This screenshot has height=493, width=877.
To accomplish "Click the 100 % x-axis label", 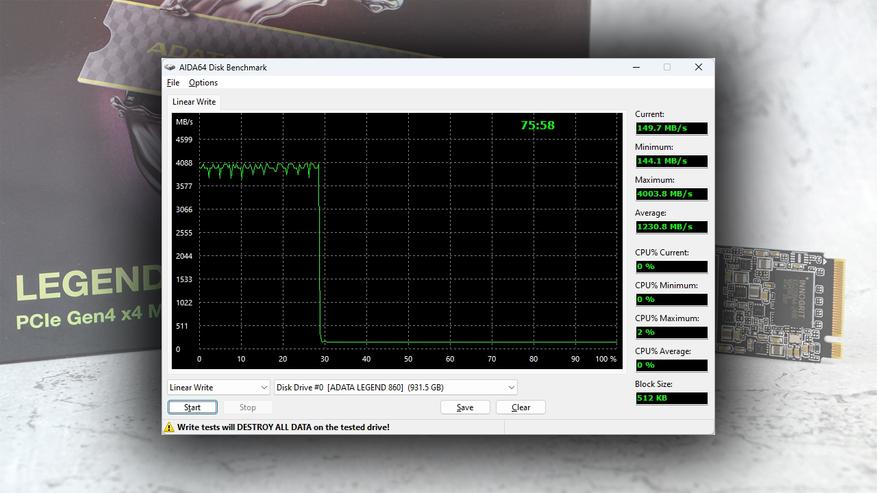I will click(606, 359).
